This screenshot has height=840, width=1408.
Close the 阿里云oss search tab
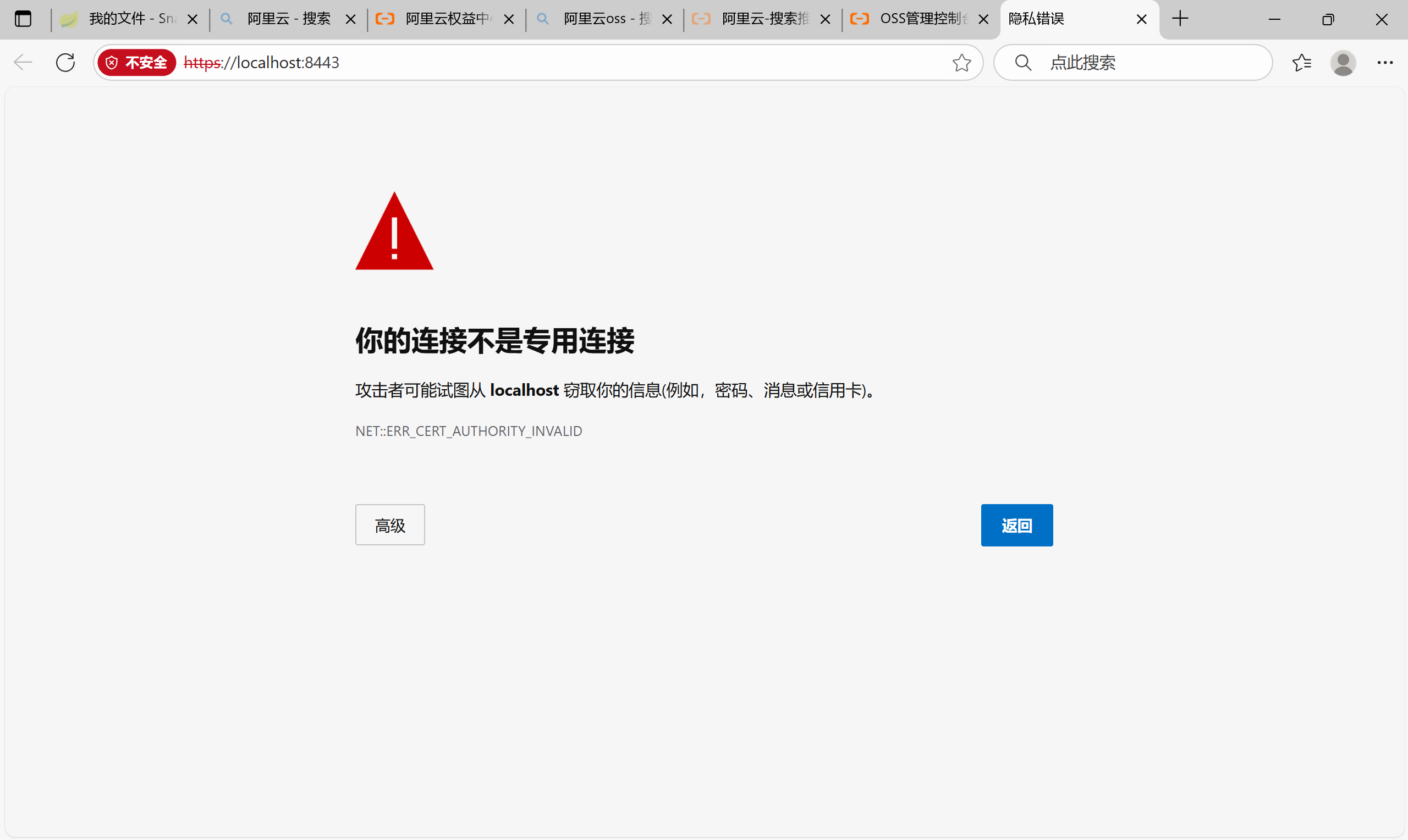coord(667,20)
